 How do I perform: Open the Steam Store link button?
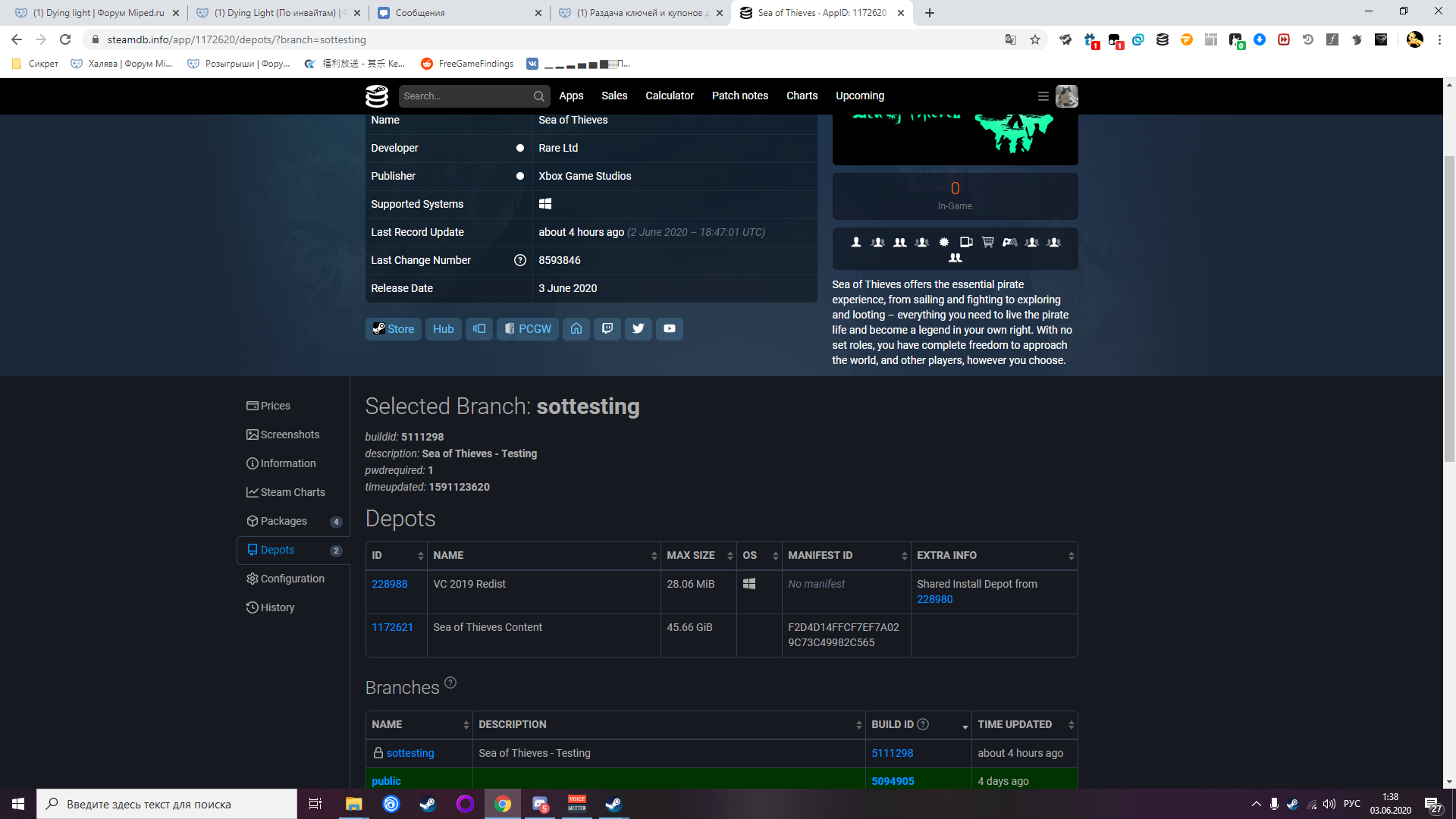(394, 329)
